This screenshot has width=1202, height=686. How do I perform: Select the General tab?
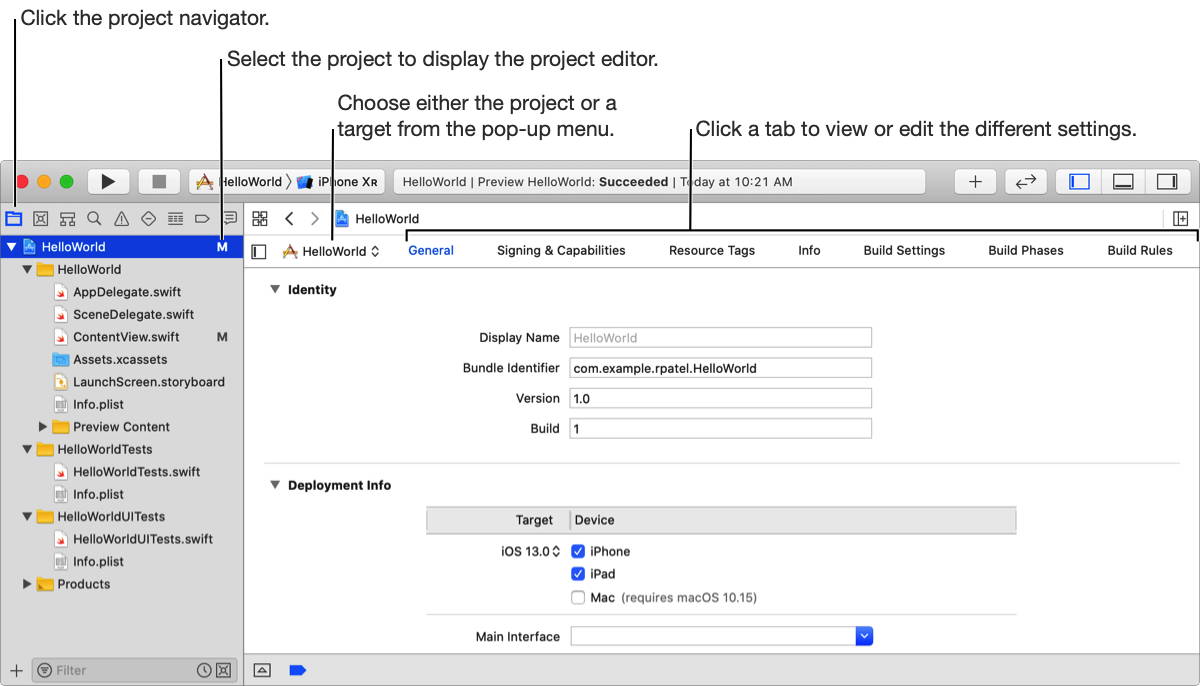(x=431, y=251)
